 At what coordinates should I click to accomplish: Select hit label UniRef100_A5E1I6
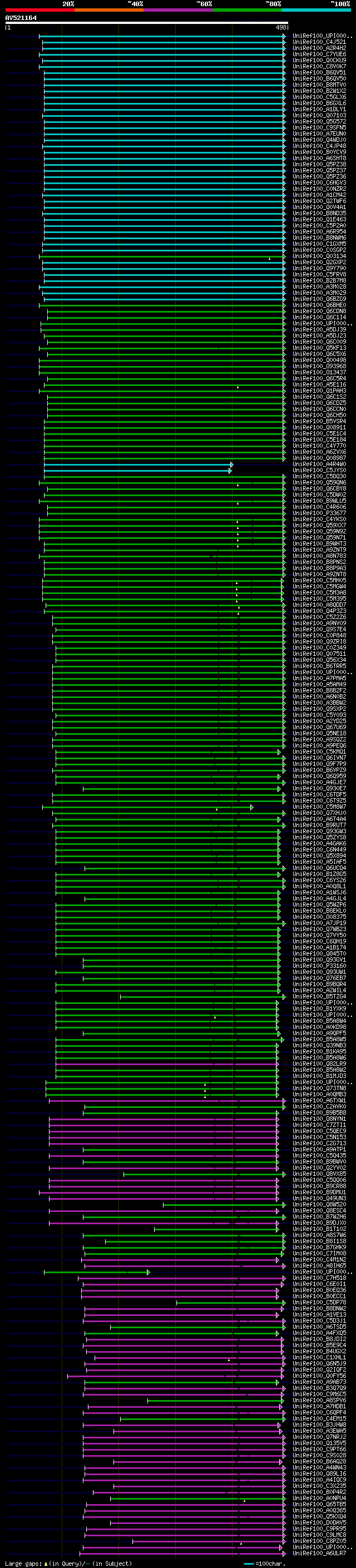[x=319, y=385]
